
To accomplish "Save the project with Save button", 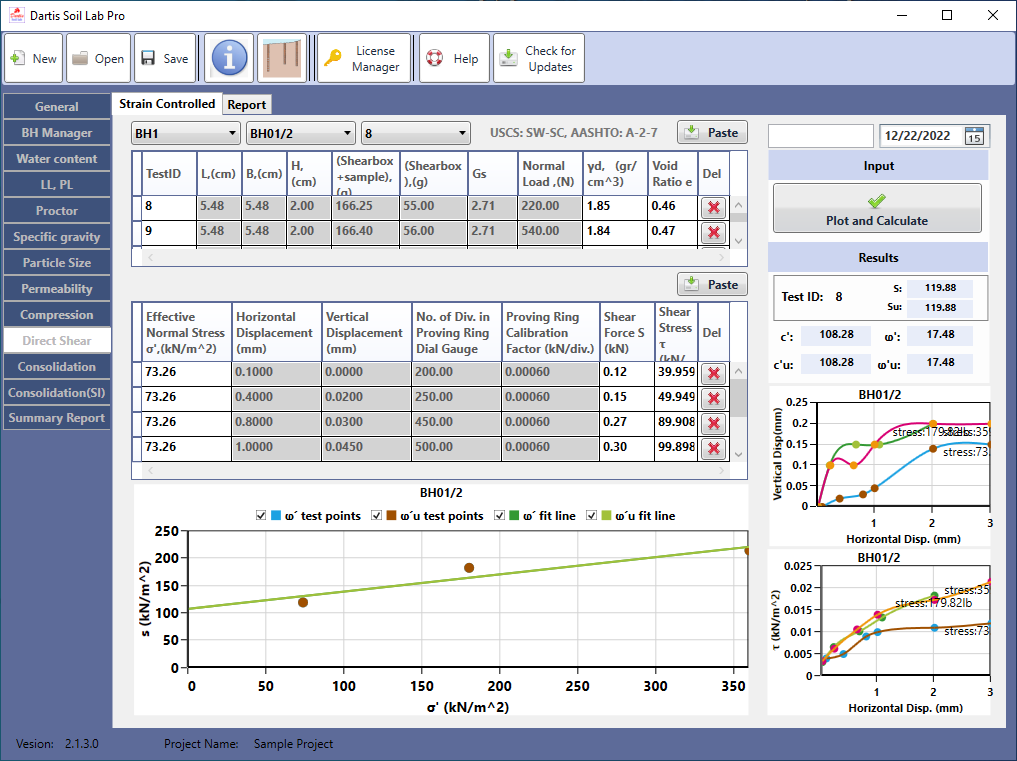I will tap(165, 58).
